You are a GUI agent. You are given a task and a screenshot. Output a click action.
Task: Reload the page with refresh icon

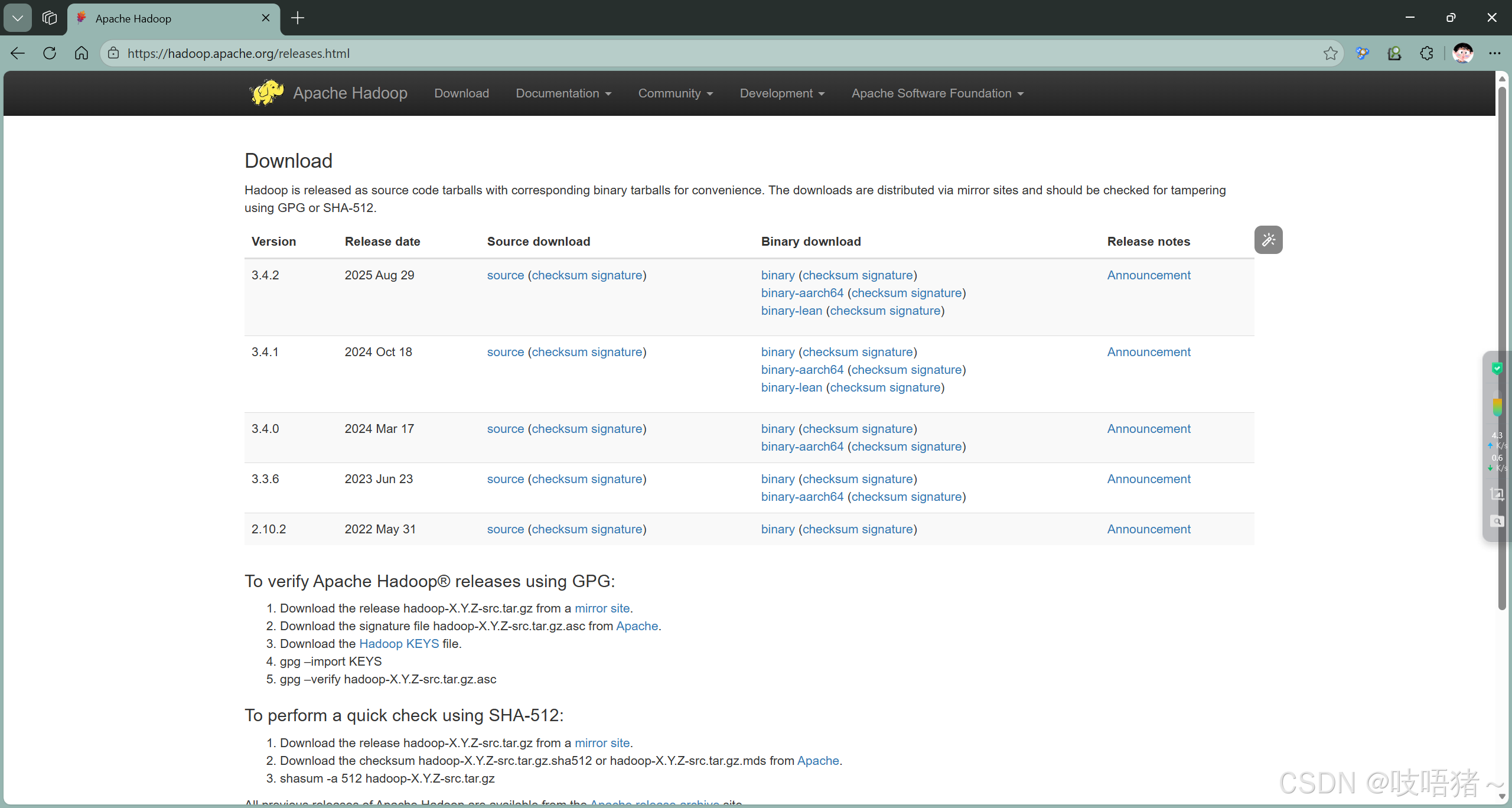(50, 53)
